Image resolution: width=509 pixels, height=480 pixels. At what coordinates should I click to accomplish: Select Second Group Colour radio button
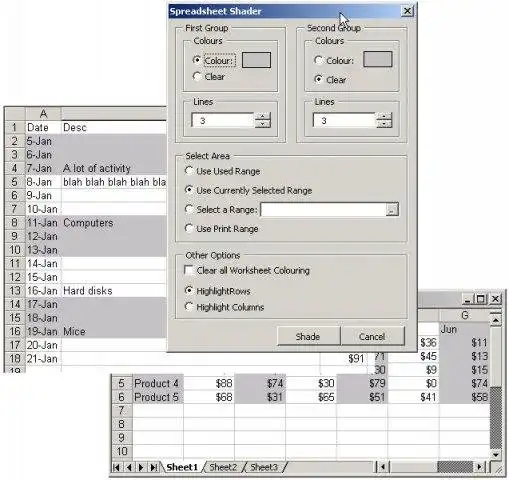point(318,60)
